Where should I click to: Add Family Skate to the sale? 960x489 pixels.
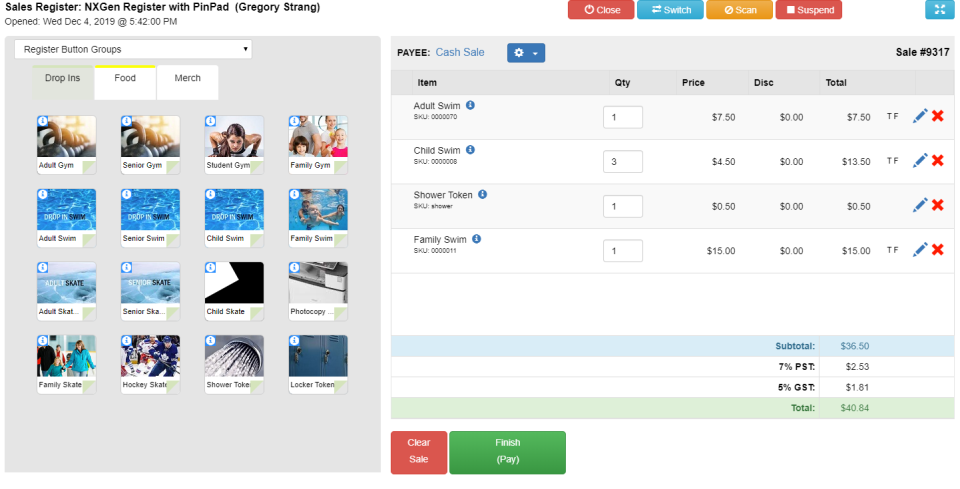point(66,364)
